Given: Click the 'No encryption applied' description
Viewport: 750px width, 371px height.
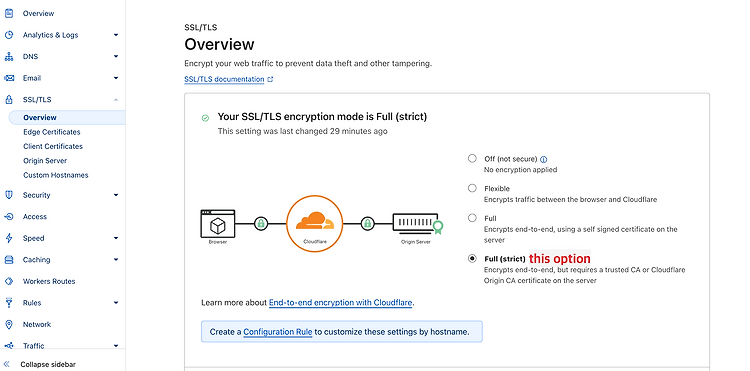Looking at the screenshot, I should click(520, 170).
